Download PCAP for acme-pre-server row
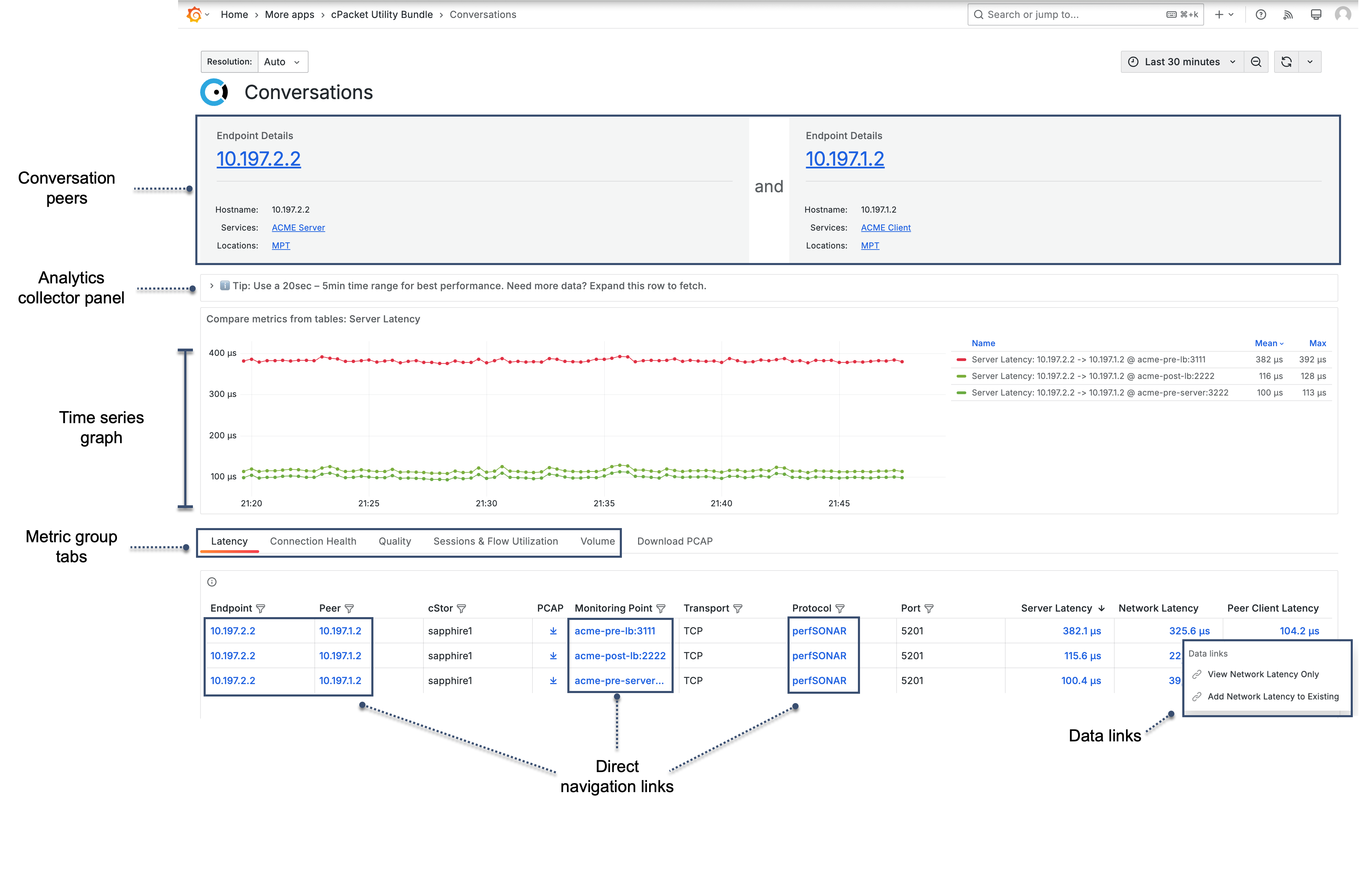The height and width of the screenshot is (896, 1359). (x=553, y=681)
